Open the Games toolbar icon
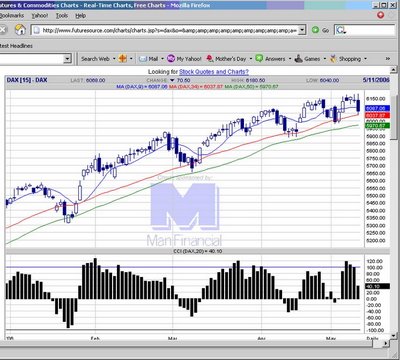The height and width of the screenshot is (360, 400). pos(299,59)
